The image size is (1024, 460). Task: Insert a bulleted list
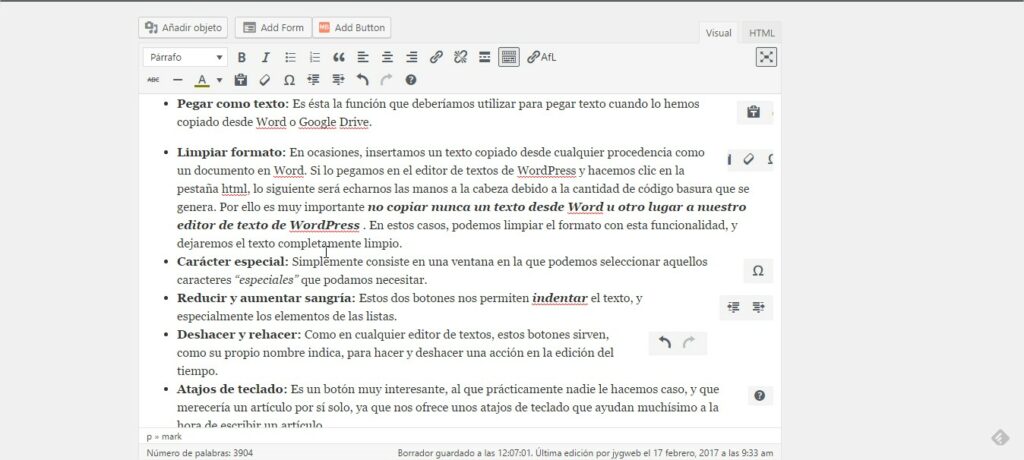(x=291, y=58)
